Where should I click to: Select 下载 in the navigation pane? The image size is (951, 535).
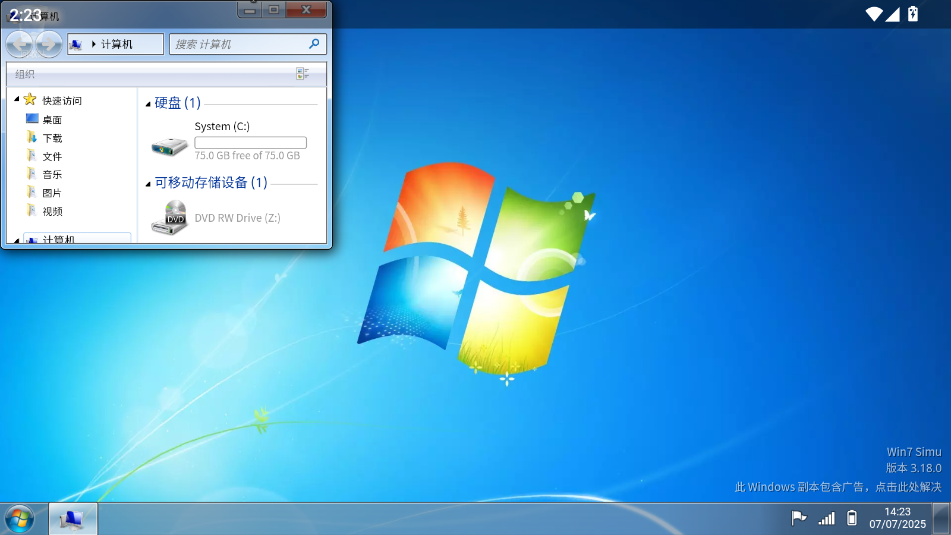tap(52, 138)
